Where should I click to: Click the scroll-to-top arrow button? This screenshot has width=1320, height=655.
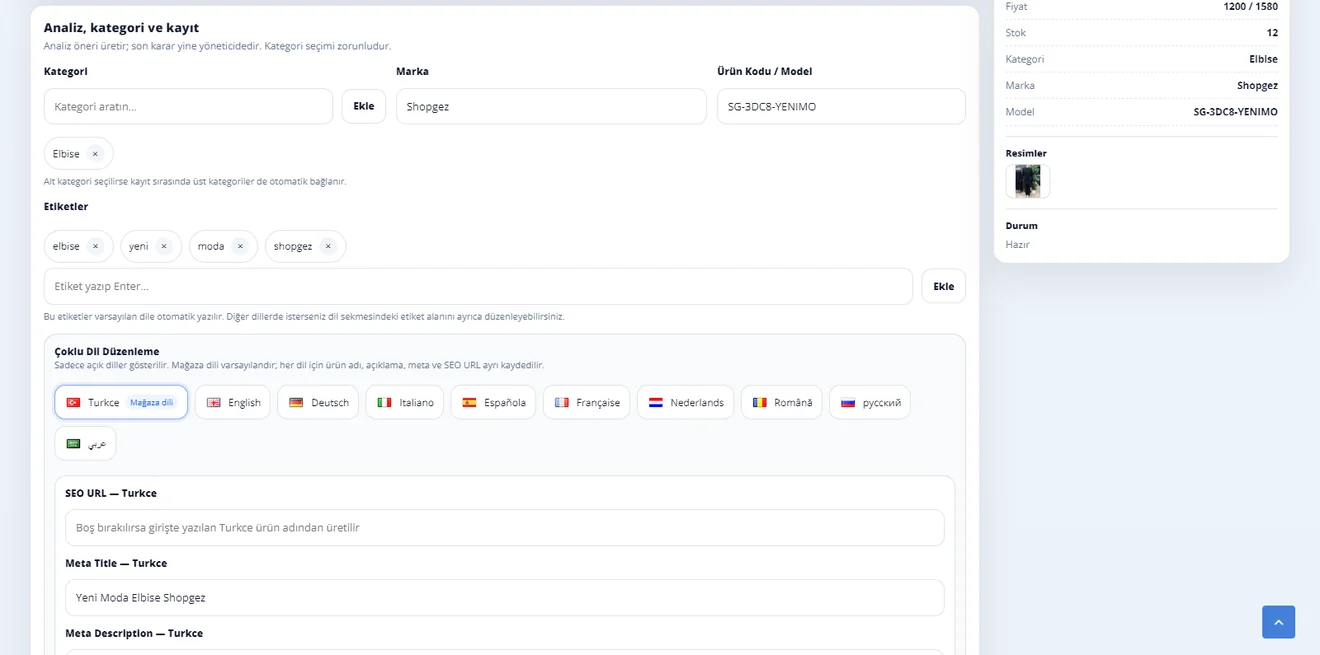(x=1278, y=622)
